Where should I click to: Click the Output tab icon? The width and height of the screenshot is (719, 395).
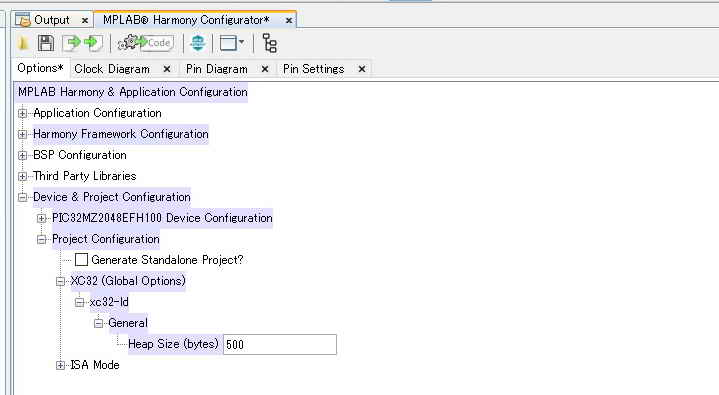22,20
